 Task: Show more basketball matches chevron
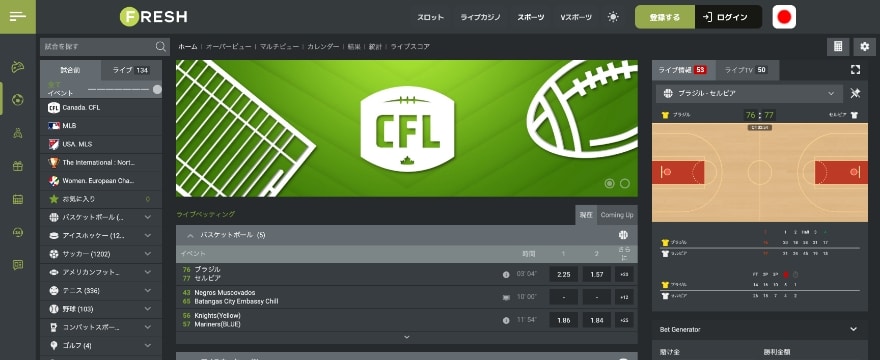[407, 337]
